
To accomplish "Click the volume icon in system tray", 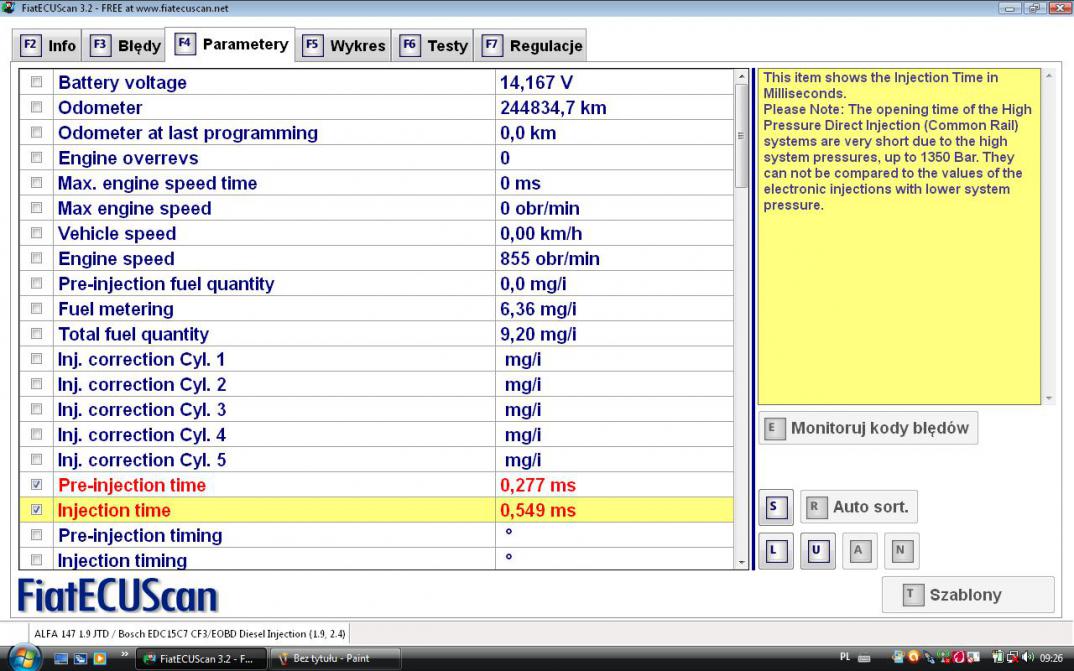I will click(x=1026, y=659).
